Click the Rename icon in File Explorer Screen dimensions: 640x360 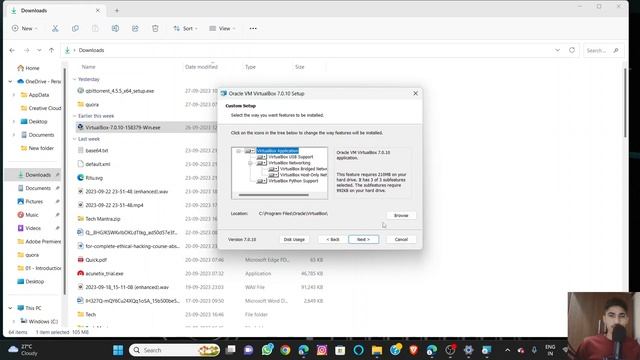click(115, 29)
